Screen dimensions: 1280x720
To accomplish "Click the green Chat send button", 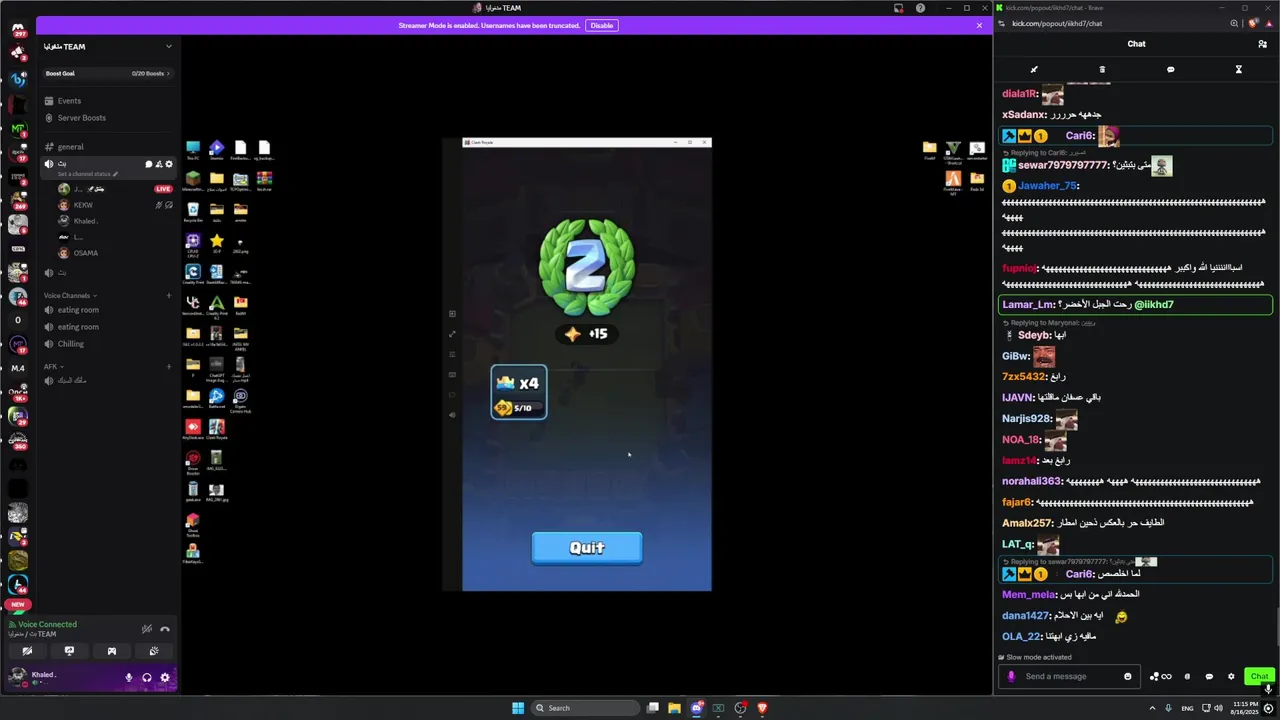I will (1259, 677).
